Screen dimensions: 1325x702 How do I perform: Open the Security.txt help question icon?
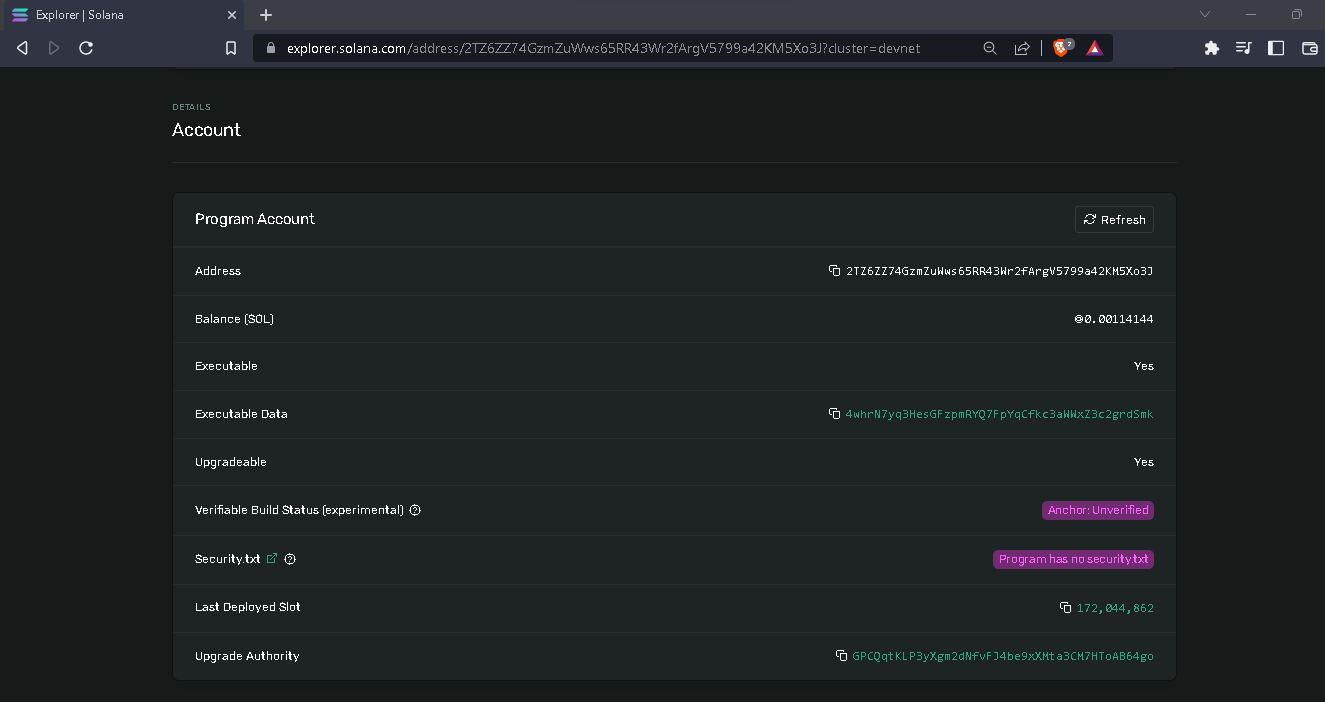290,559
